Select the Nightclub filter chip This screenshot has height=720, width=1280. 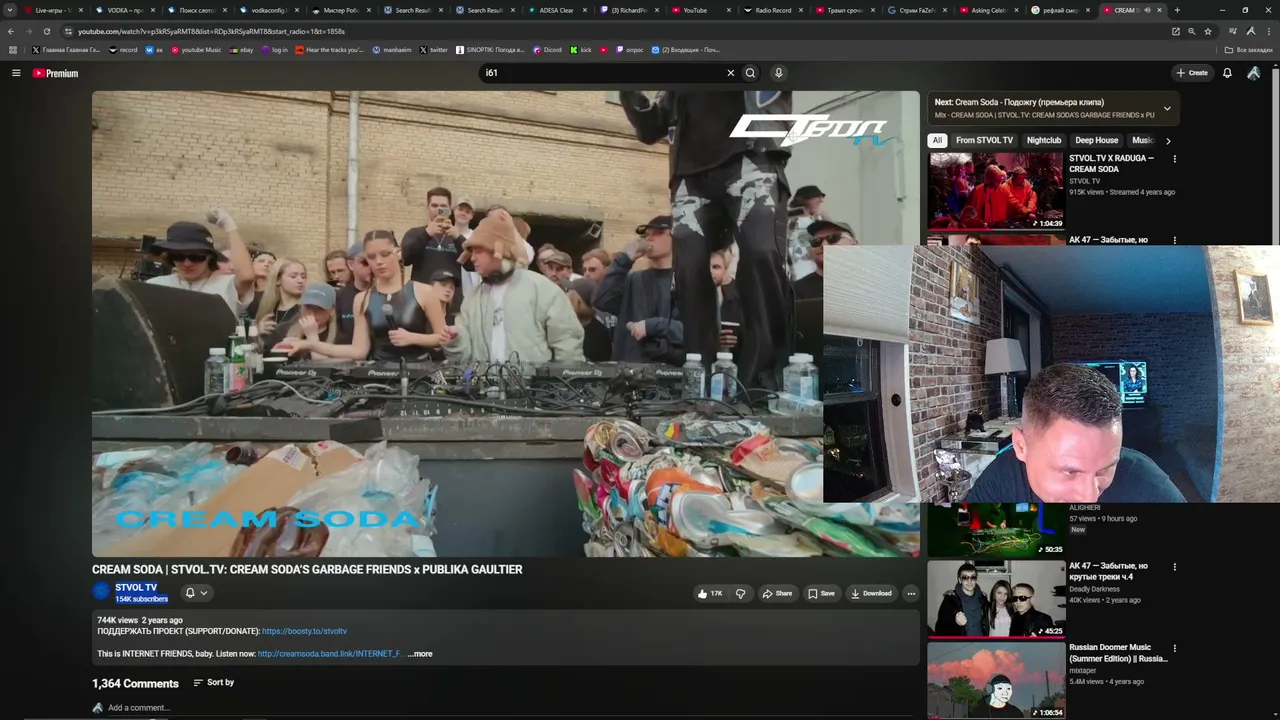point(1044,141)
